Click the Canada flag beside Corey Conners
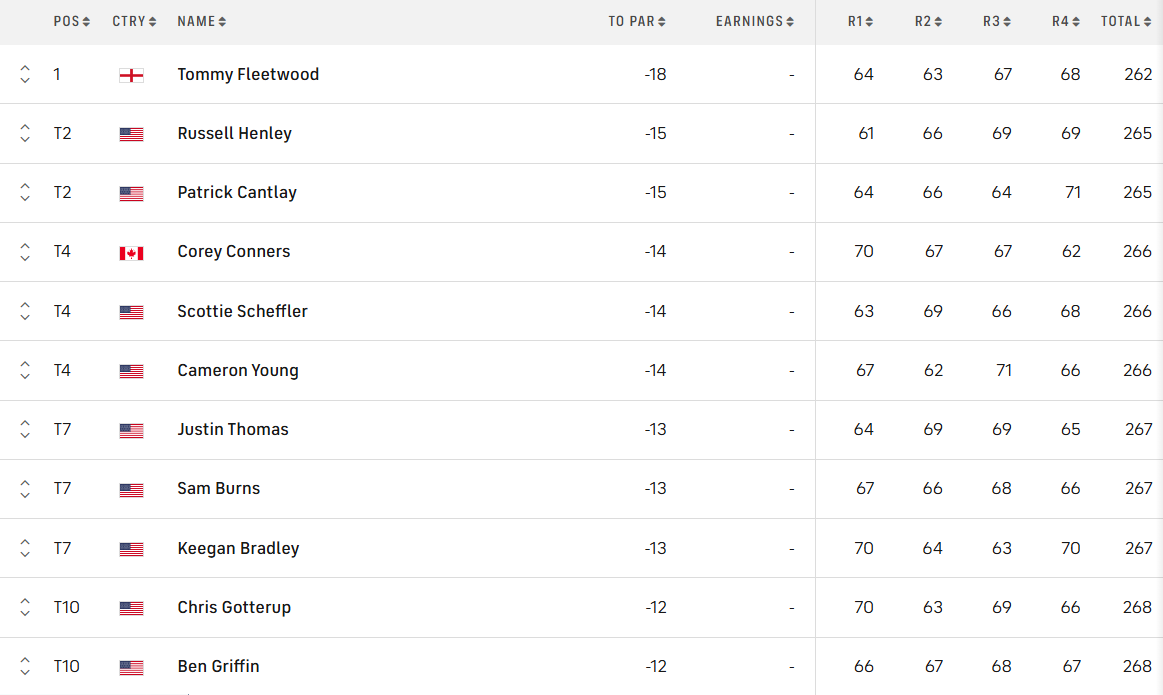Screen dimensions: 1163x695 pyautogui.click(x=131, y=253)
